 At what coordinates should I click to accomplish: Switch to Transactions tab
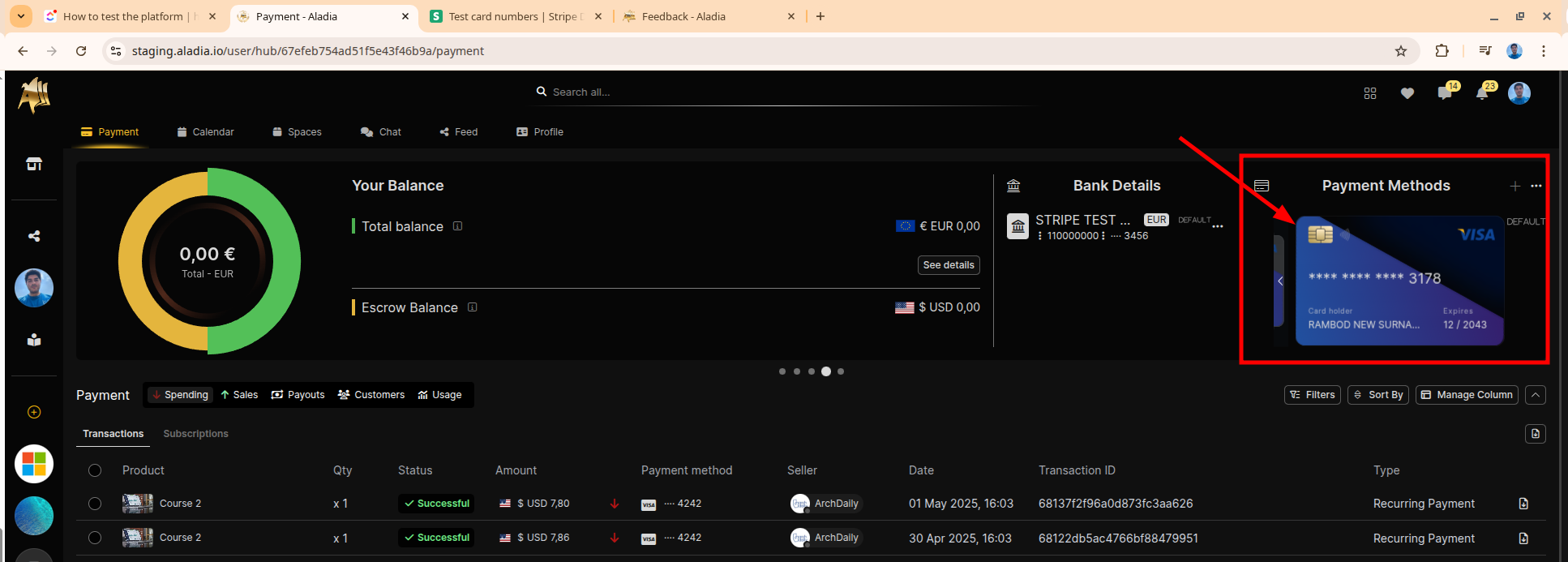pyautogui.click(x=114, y=434)
